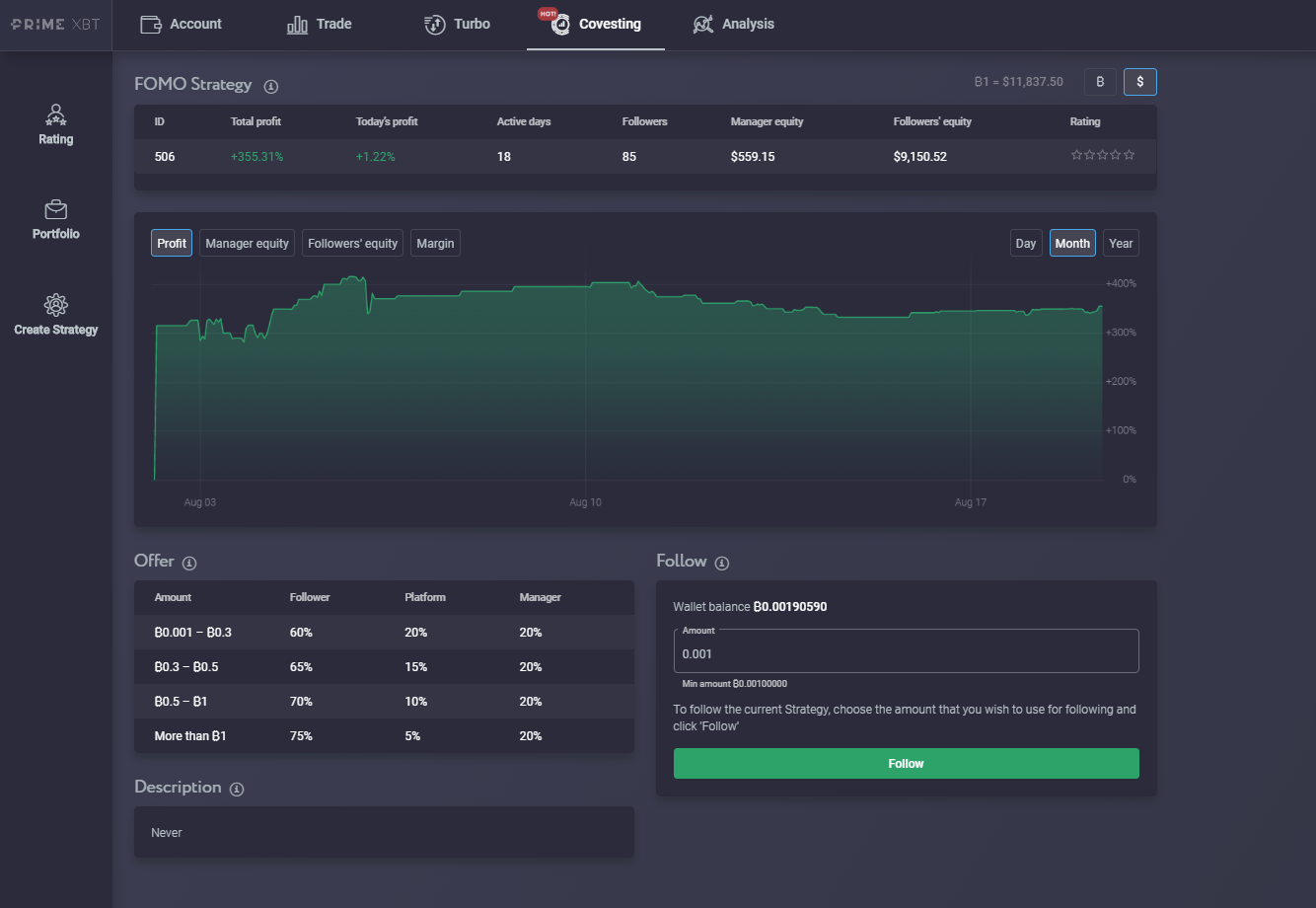Click the green Follow button
Viewport: 1316px width, 908px height.
point(906,763)
